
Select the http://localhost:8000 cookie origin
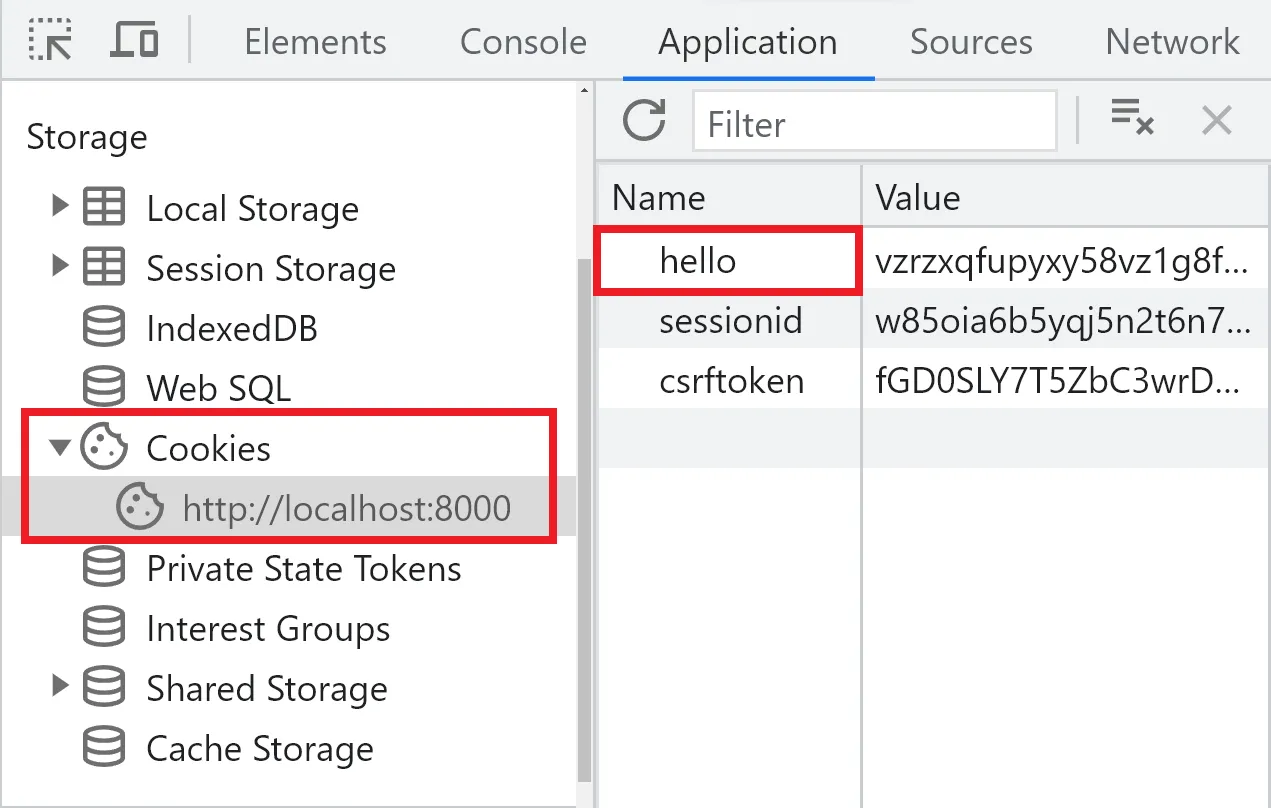(x=346, y=508)
